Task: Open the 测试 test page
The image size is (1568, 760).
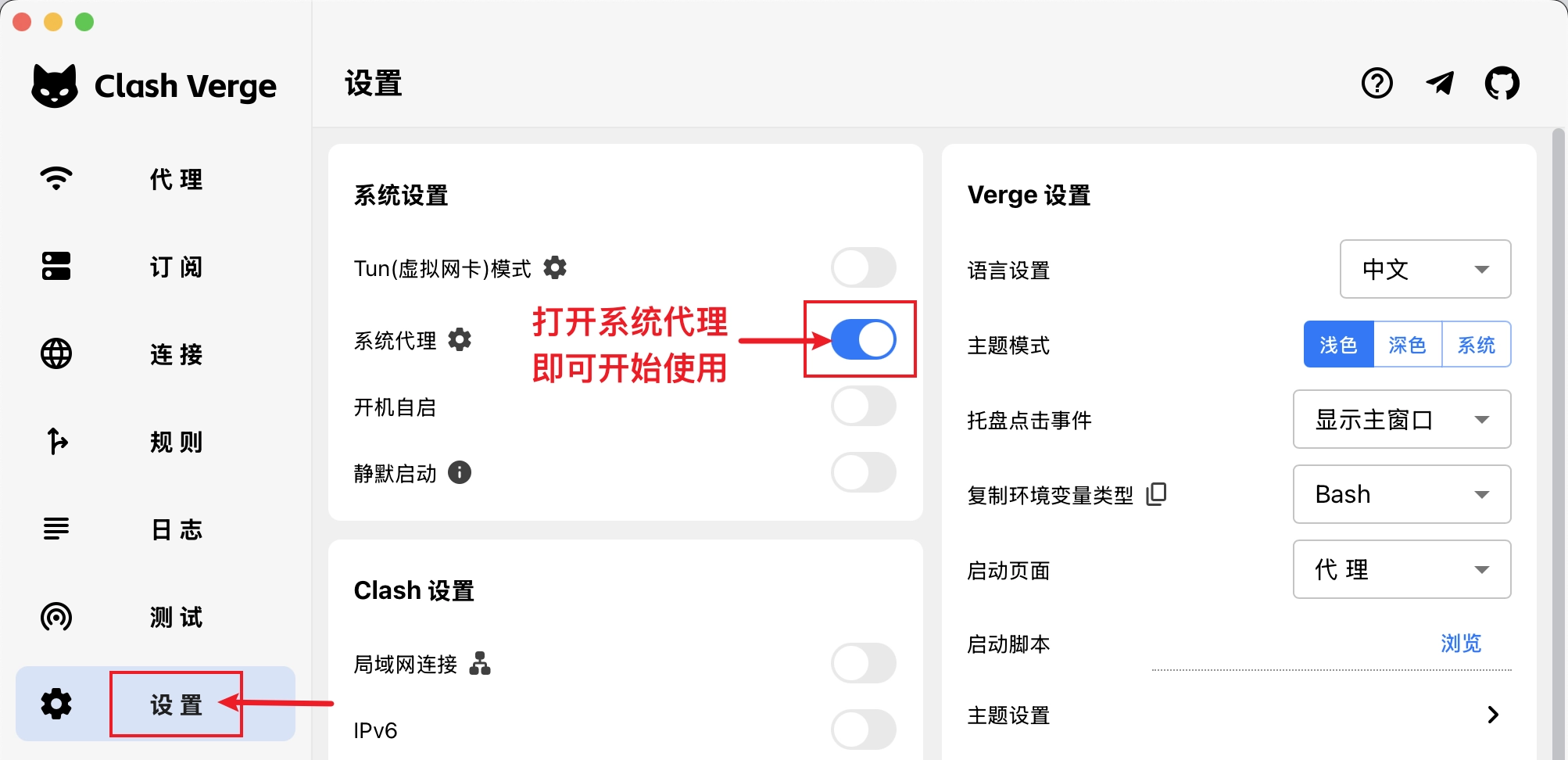Action: tap(175, 618)
